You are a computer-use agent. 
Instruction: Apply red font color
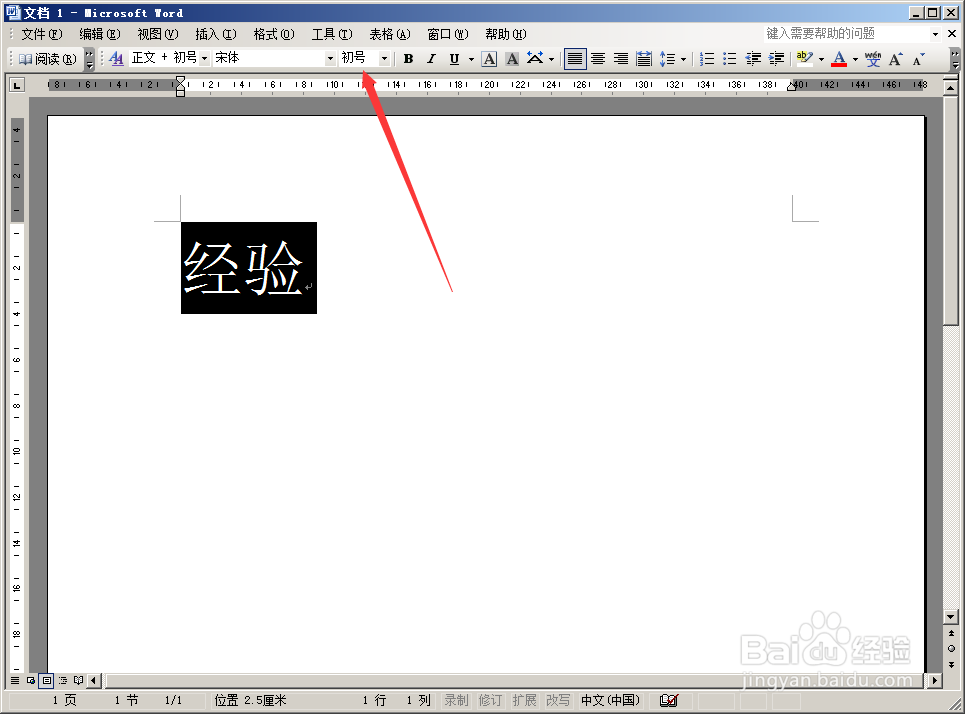click(839, 58)
